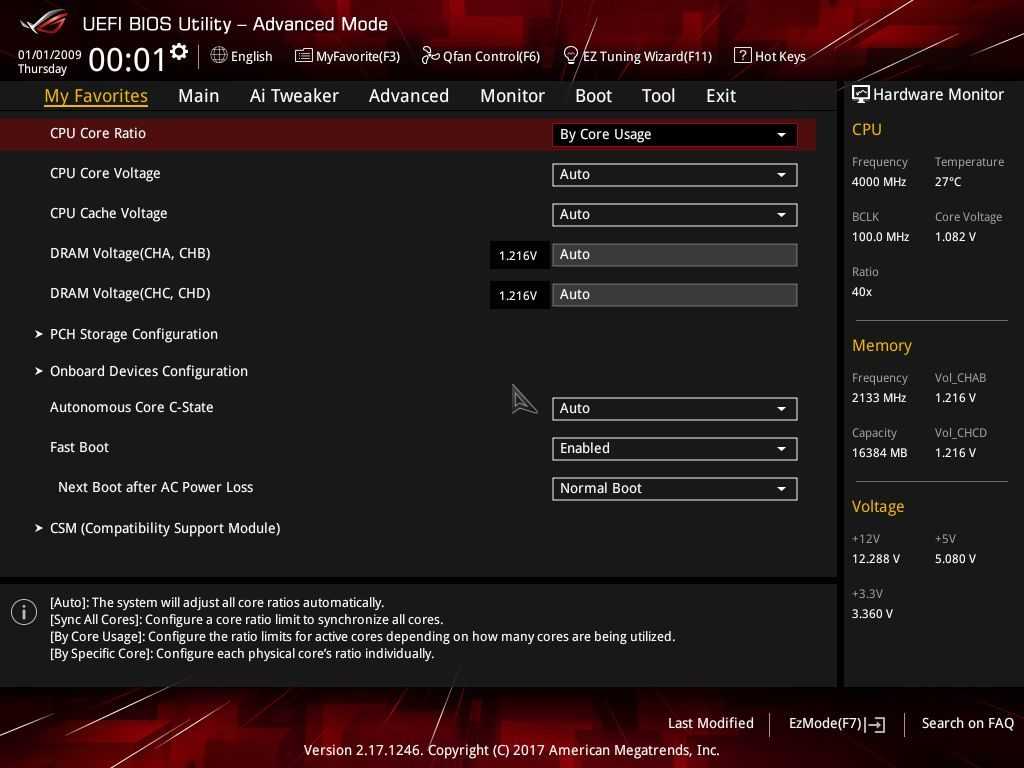Click the gear icon beside the clock

click(x=179, y=52)
